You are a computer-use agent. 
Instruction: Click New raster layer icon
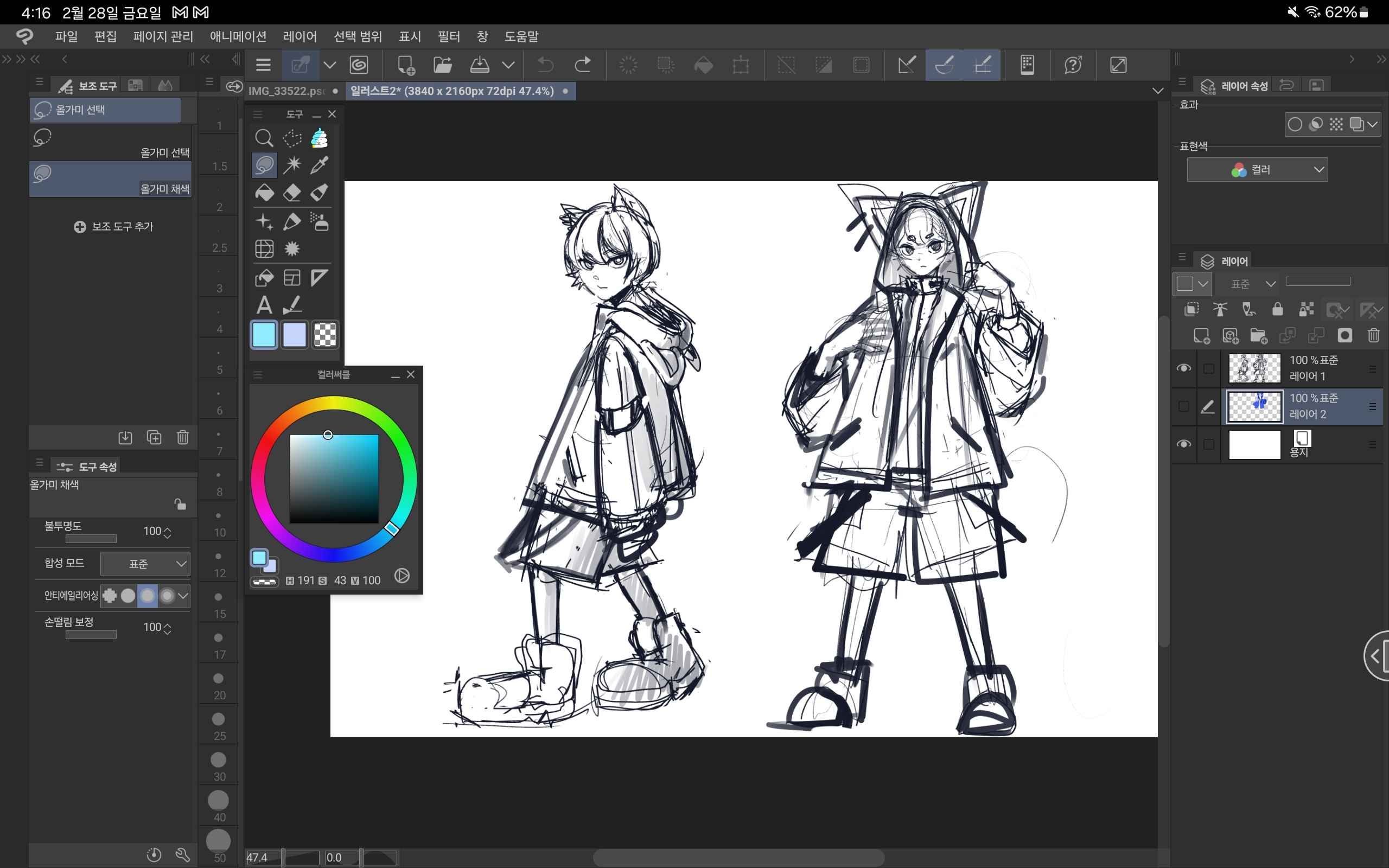pyautogui.click(x=1201, y=335)
